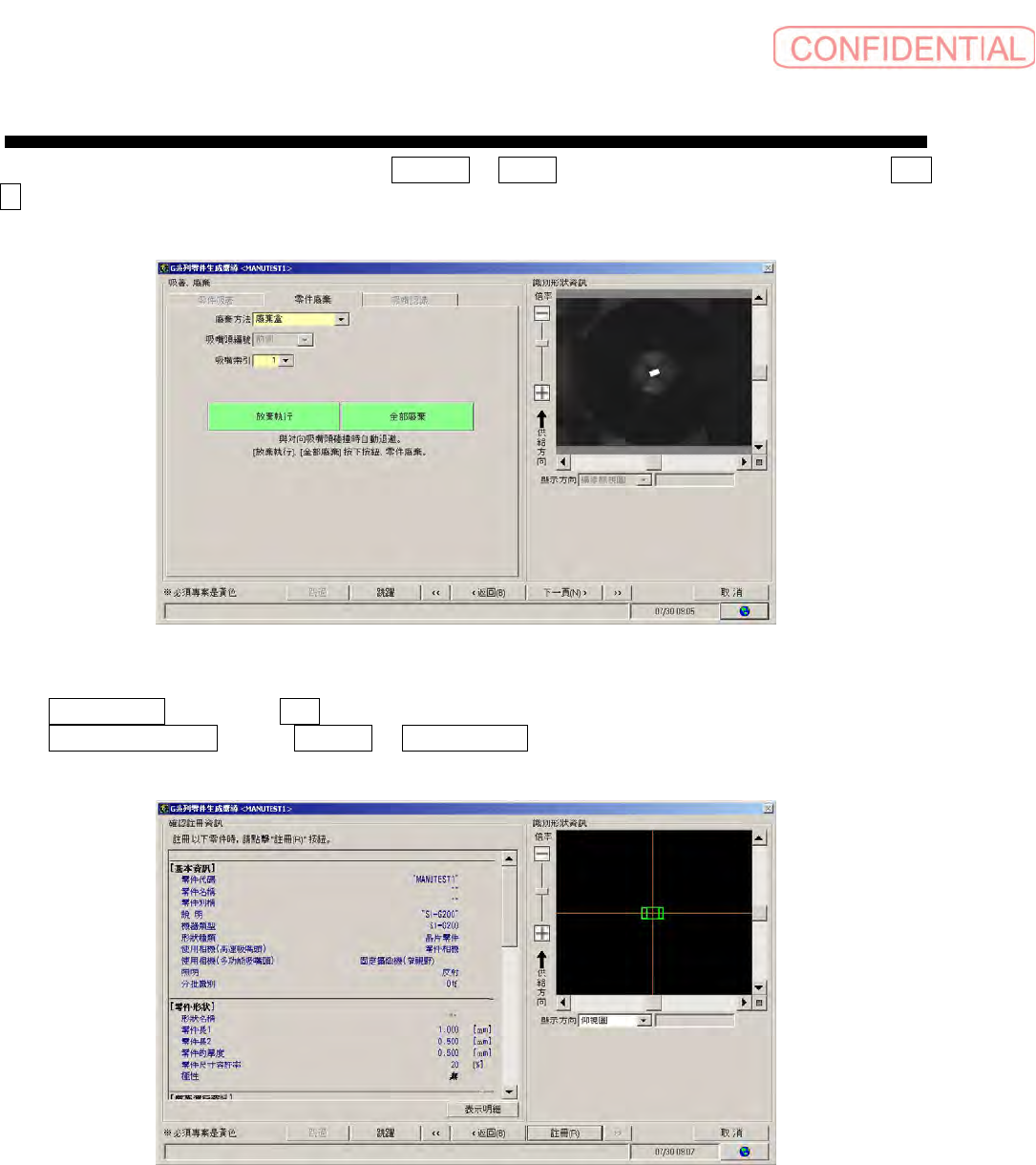Click zoom-out minus icon in discard window
Viewport: 1036px width, 1165px height.
coord(541,313)
